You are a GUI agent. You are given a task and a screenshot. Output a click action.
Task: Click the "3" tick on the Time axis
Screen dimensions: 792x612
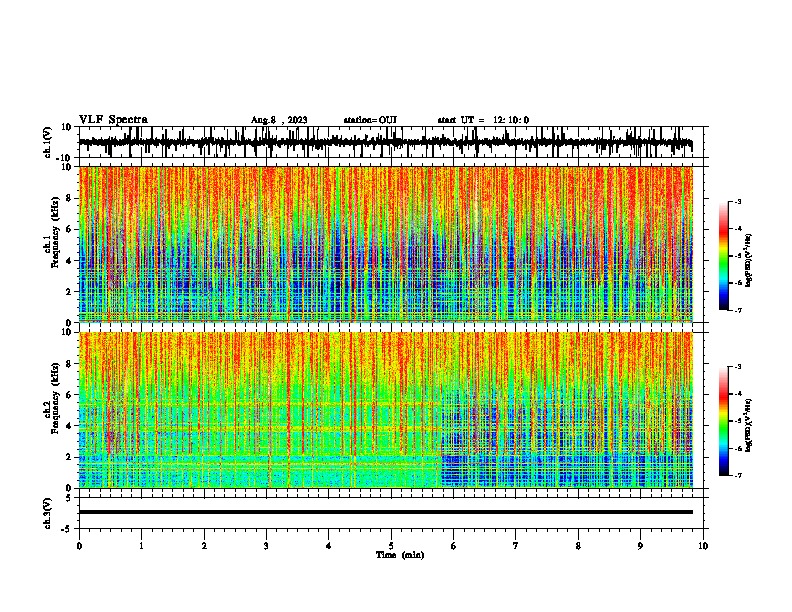(266, 546)
